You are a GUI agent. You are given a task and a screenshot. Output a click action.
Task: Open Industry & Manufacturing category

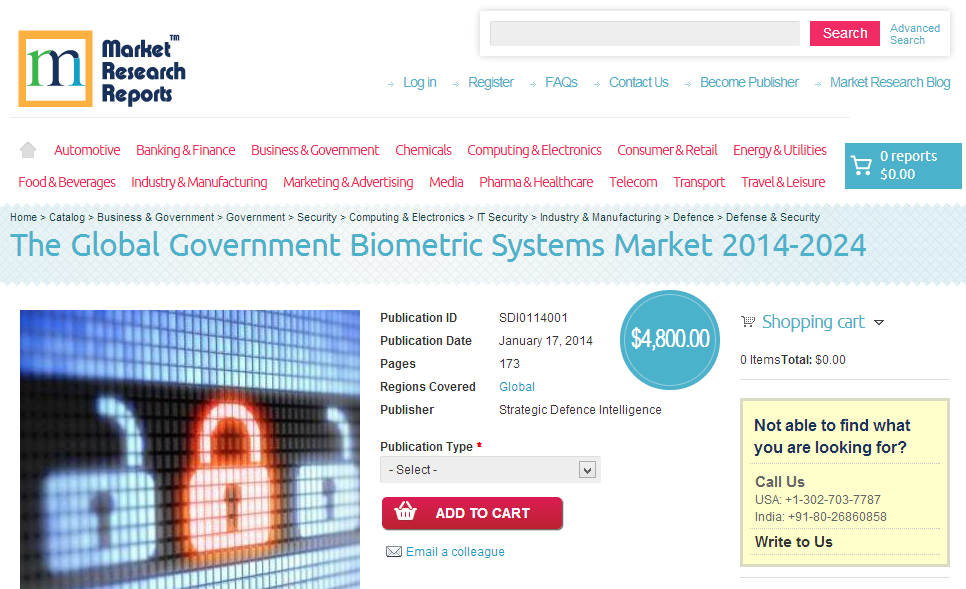199,182
